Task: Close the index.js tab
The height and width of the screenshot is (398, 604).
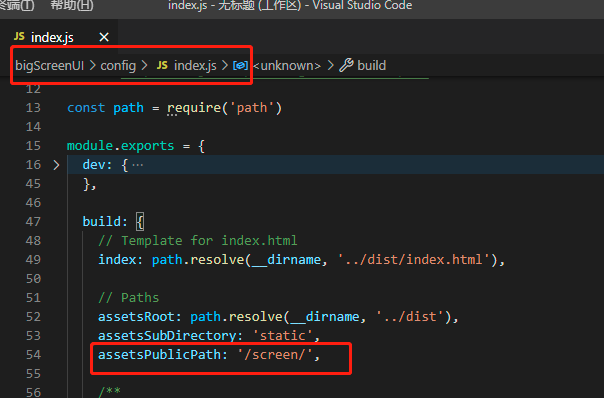Action: click(104, 37)
